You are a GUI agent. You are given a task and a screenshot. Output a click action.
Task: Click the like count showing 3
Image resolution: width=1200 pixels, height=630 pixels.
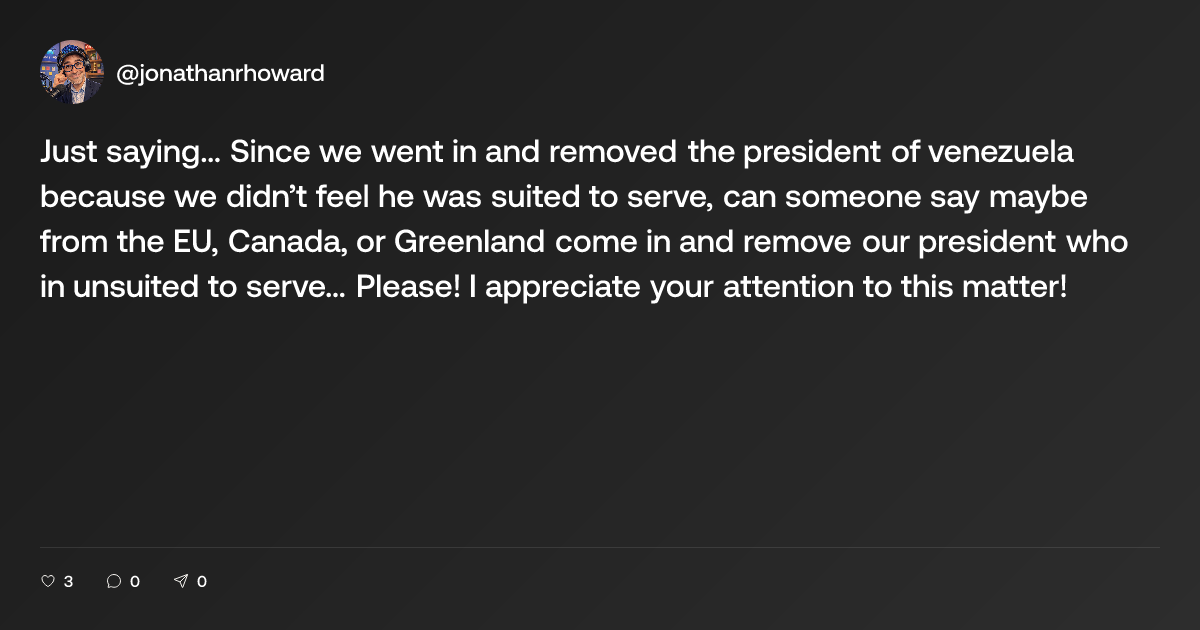[x=68, y=581]
